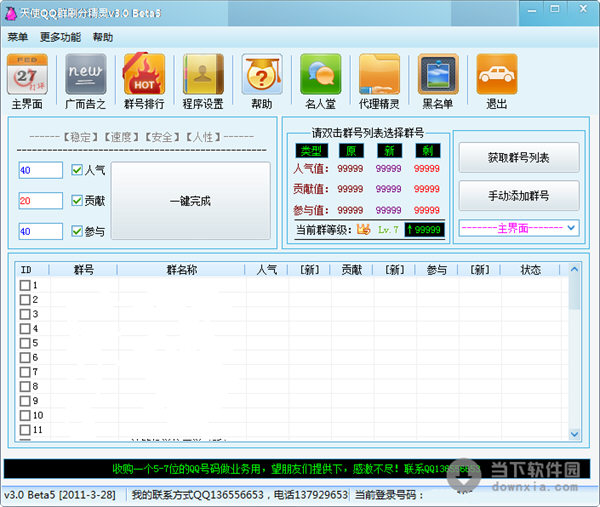Open 程序设置 address book icon
The width and height of the screenshot is (600, 507).
[203, 74]
